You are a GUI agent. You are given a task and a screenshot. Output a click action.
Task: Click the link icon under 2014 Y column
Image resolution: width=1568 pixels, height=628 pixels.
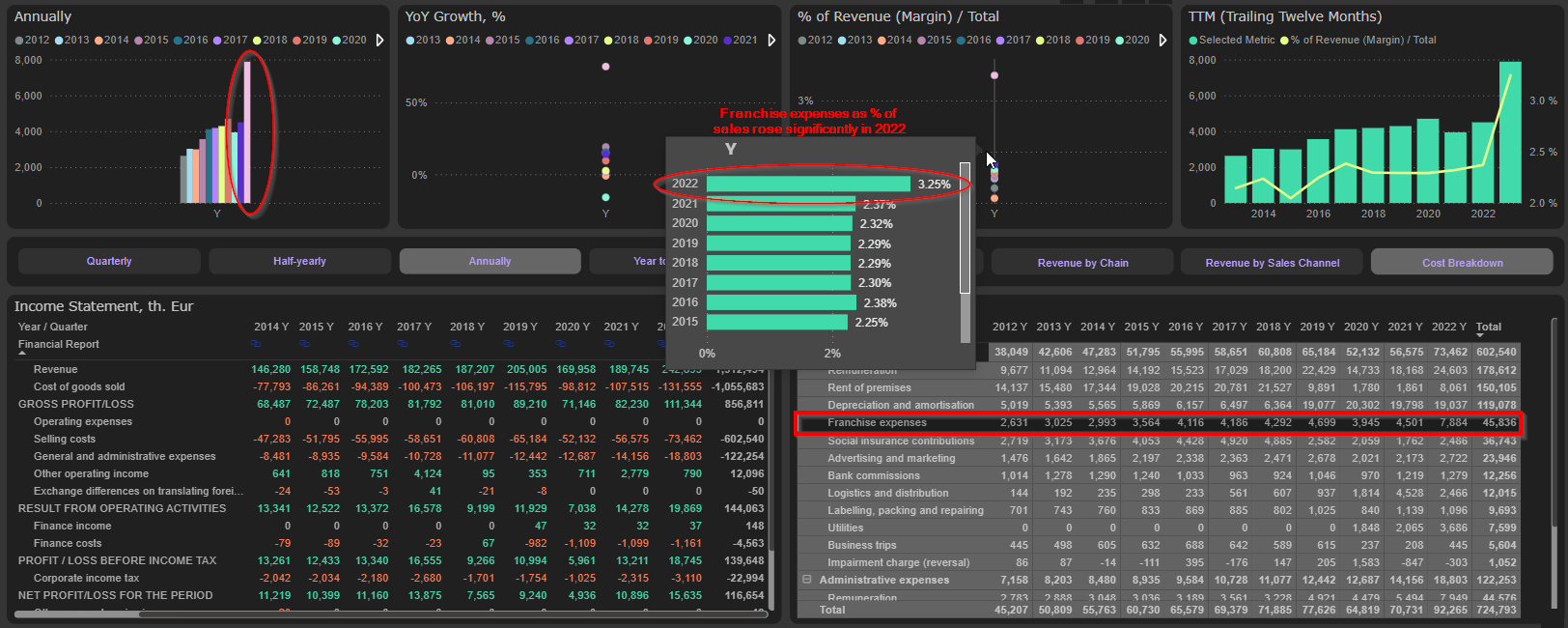256,344
